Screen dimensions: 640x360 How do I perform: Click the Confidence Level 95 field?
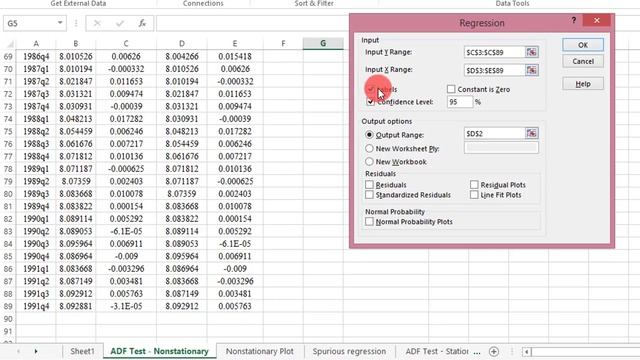click(460, 102)
